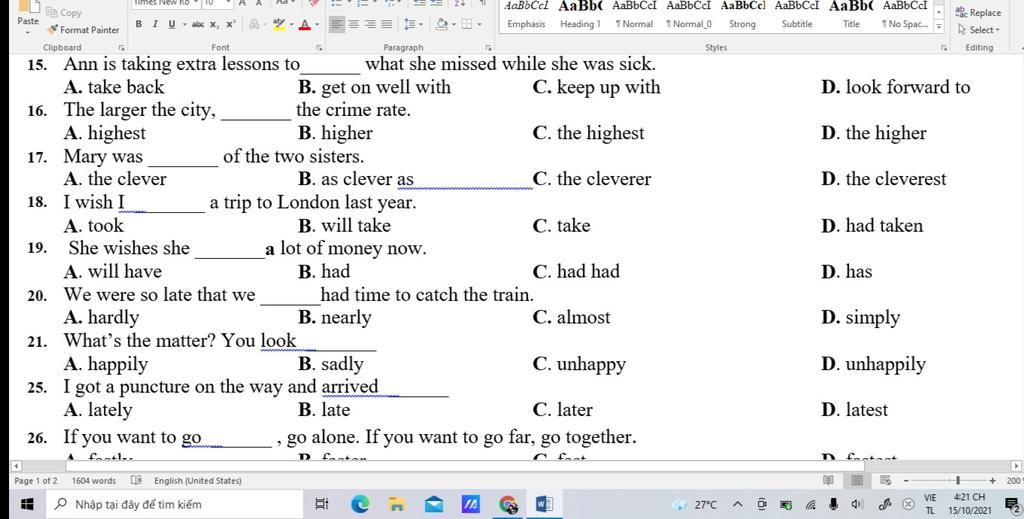
Task: Apply the Normal_0 style
Action: pyautogui.click(x=688, y=16)
